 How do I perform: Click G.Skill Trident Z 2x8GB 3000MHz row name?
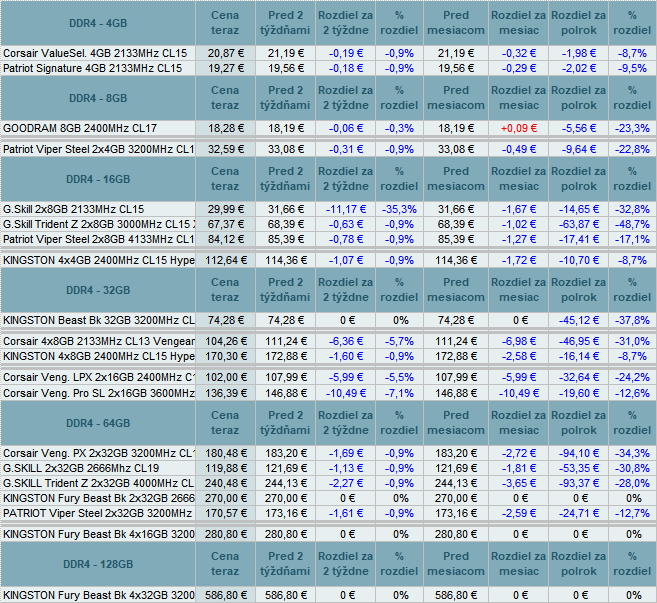click(x=98, y=224)
